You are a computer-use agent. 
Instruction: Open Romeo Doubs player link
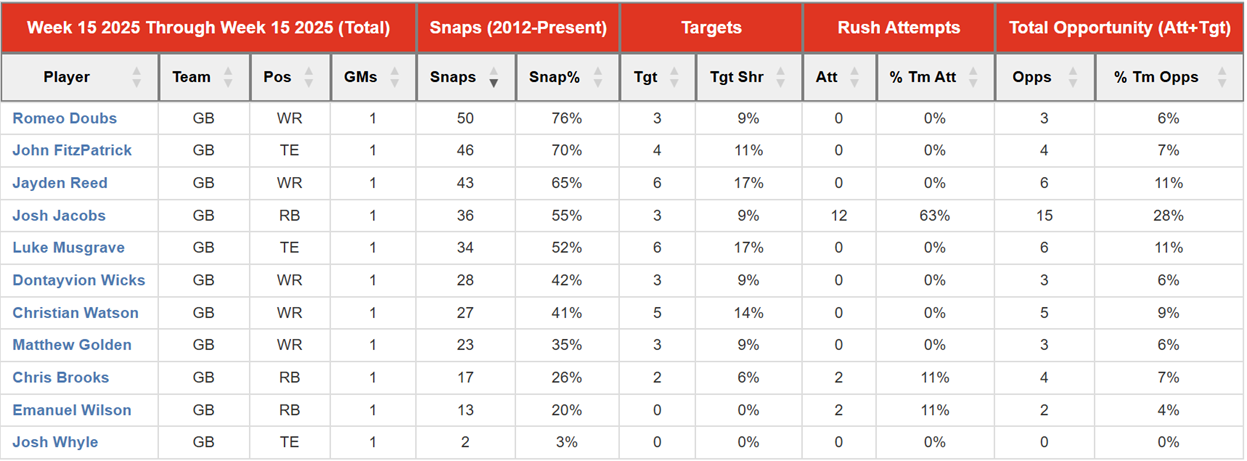(65, 118)
